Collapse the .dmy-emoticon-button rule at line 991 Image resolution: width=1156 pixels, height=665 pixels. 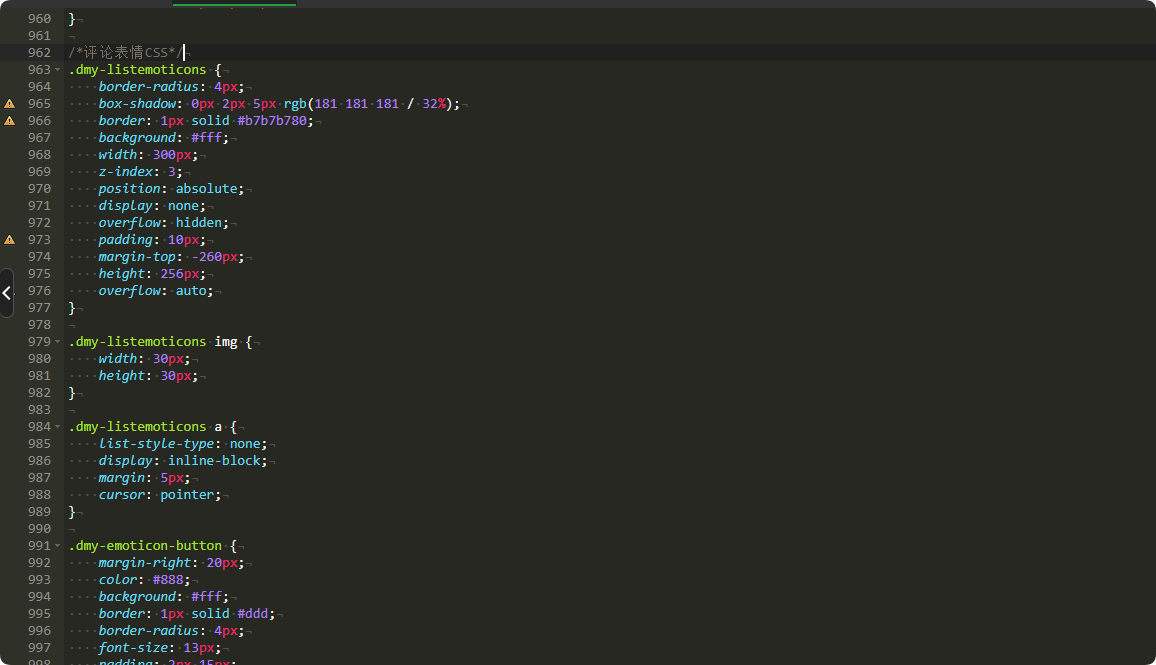tap(58, 546)
